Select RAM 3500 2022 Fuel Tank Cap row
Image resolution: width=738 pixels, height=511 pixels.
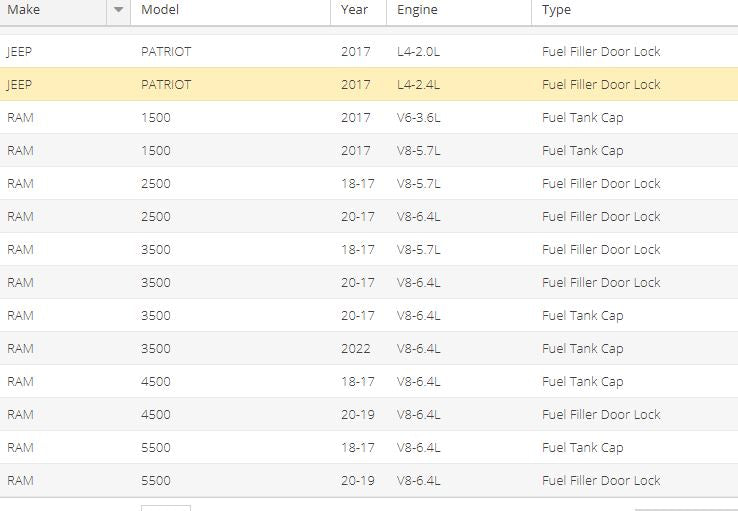point(369,348)
